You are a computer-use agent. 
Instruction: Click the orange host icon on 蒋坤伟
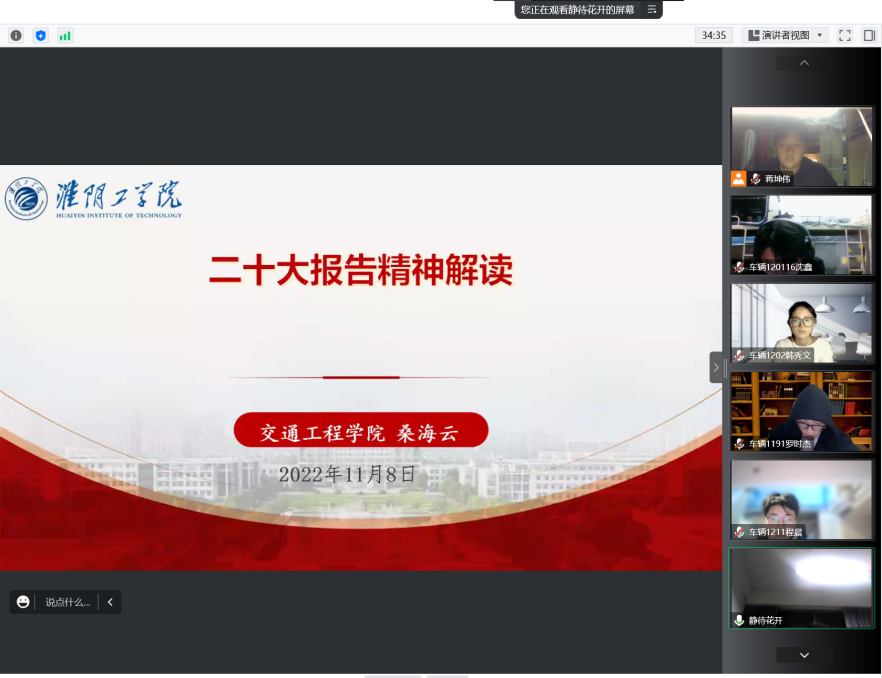(738, 179)
